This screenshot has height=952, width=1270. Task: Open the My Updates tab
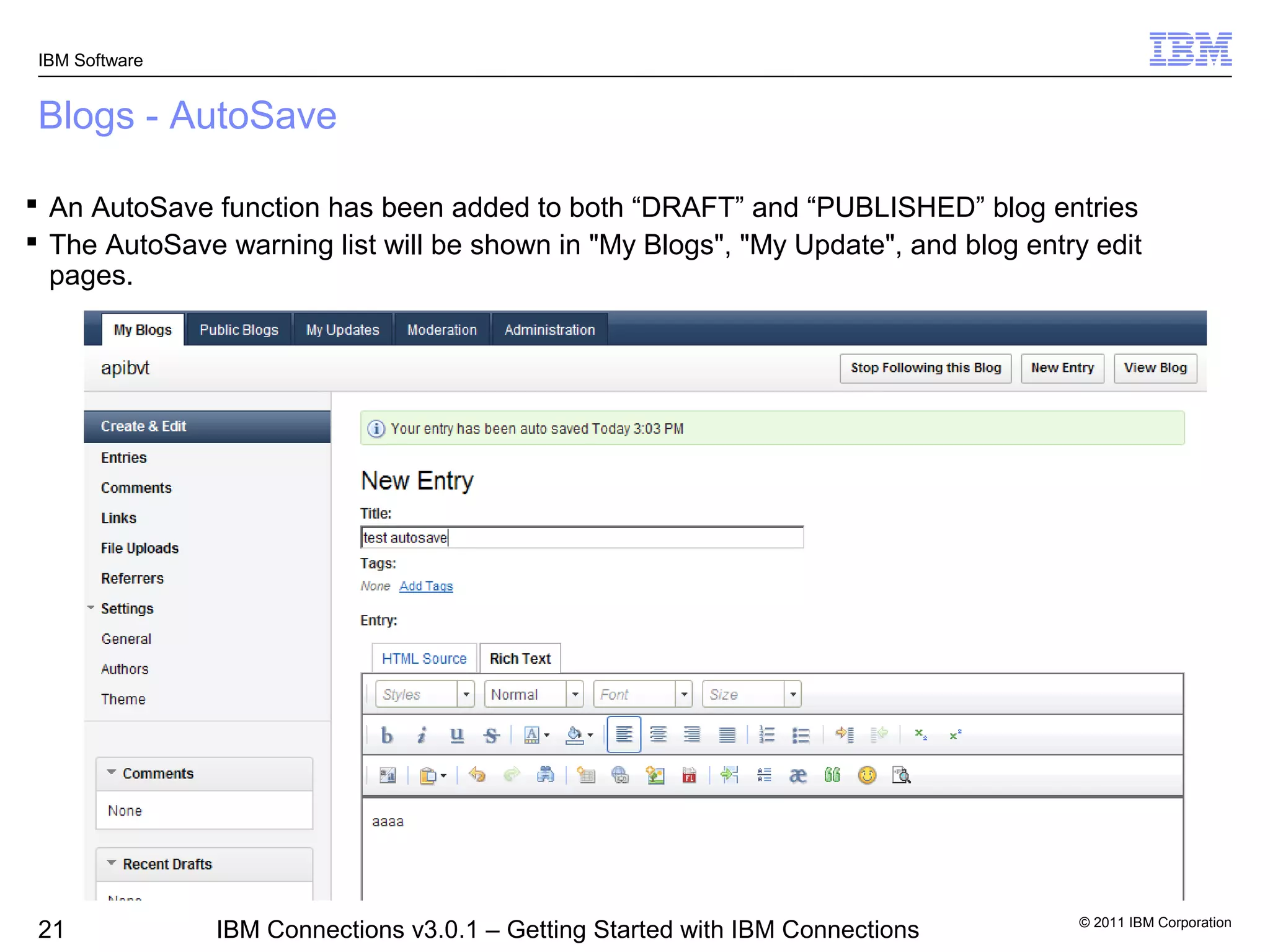tap(343, 330)
